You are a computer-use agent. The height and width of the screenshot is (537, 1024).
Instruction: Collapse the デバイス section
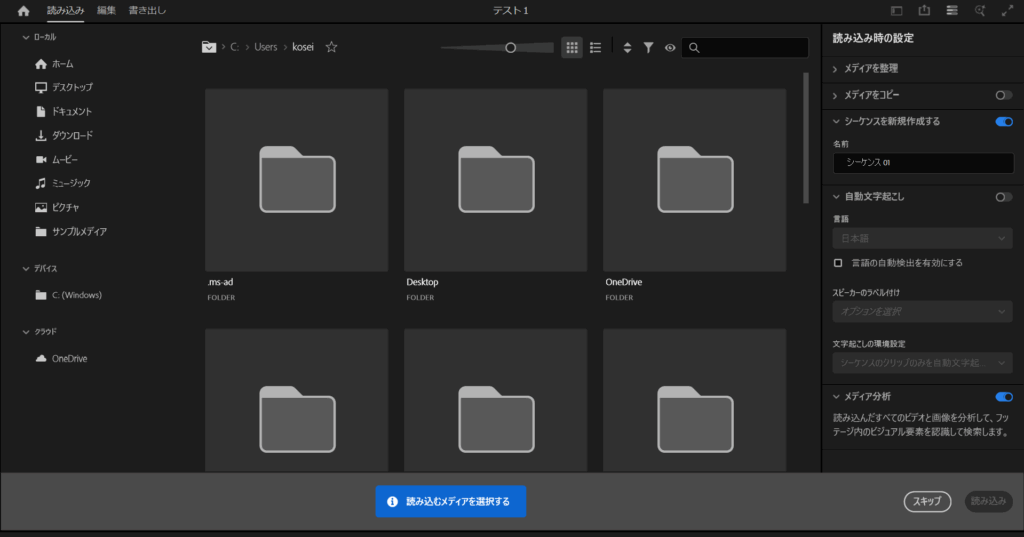pyautogui.click(x=26, y=268)
